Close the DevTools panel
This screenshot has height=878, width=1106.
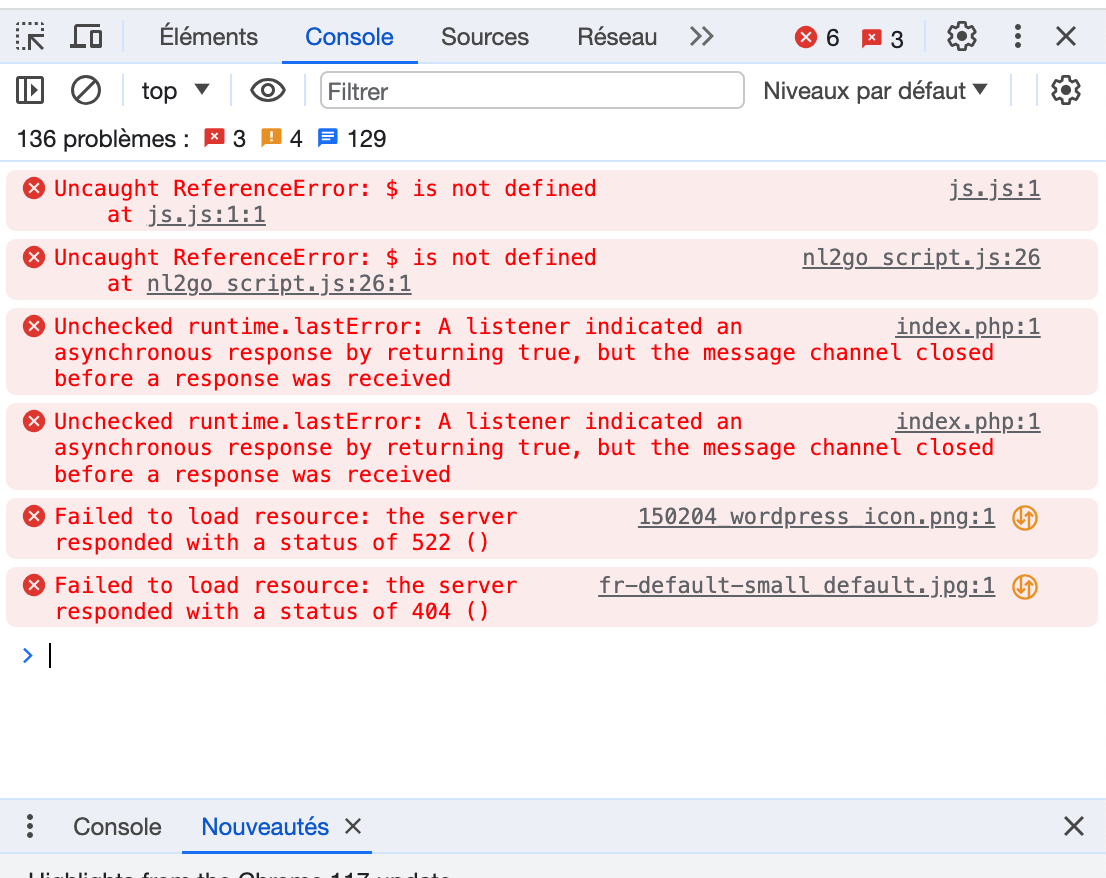coord(1066,37)
